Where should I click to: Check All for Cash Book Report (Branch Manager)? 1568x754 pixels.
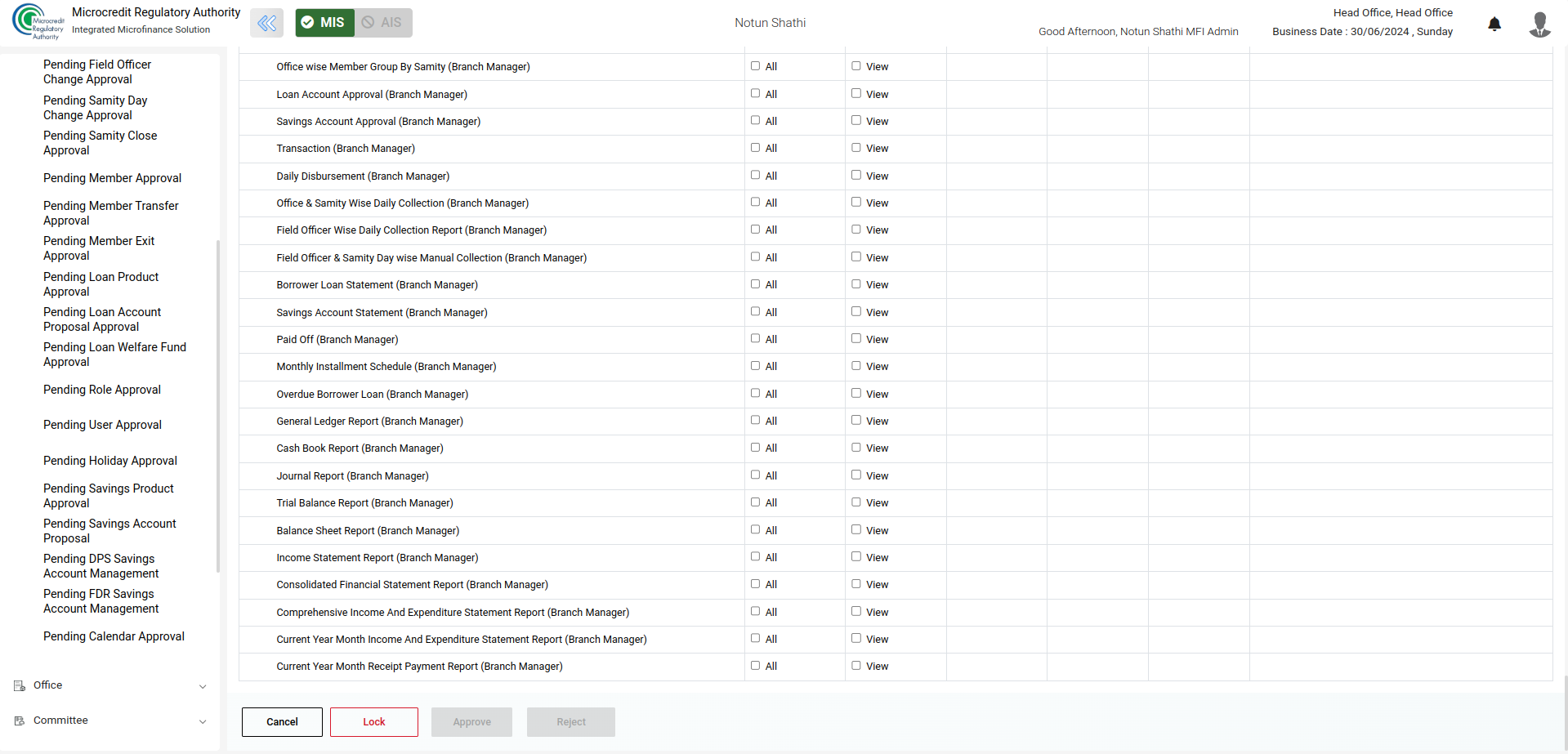755,448
